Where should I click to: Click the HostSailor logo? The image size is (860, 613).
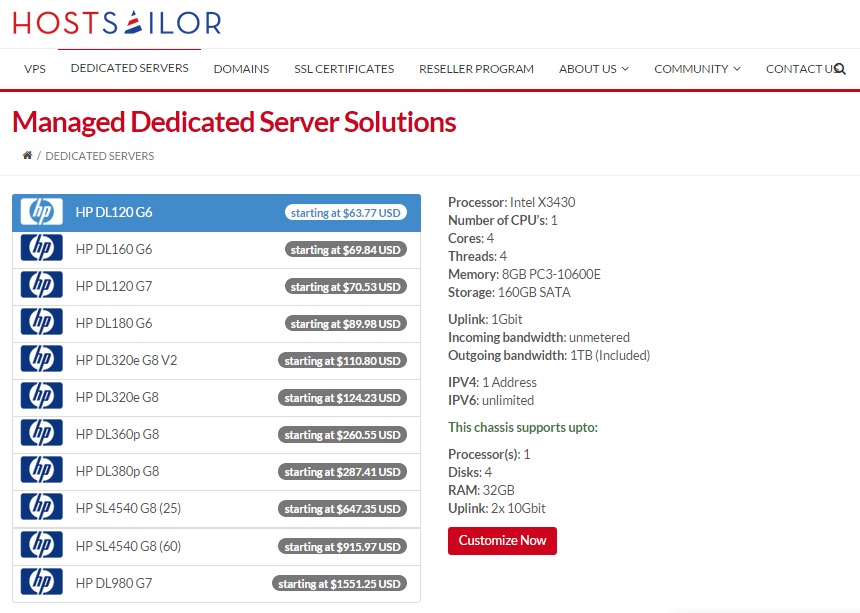click(117, 22)
